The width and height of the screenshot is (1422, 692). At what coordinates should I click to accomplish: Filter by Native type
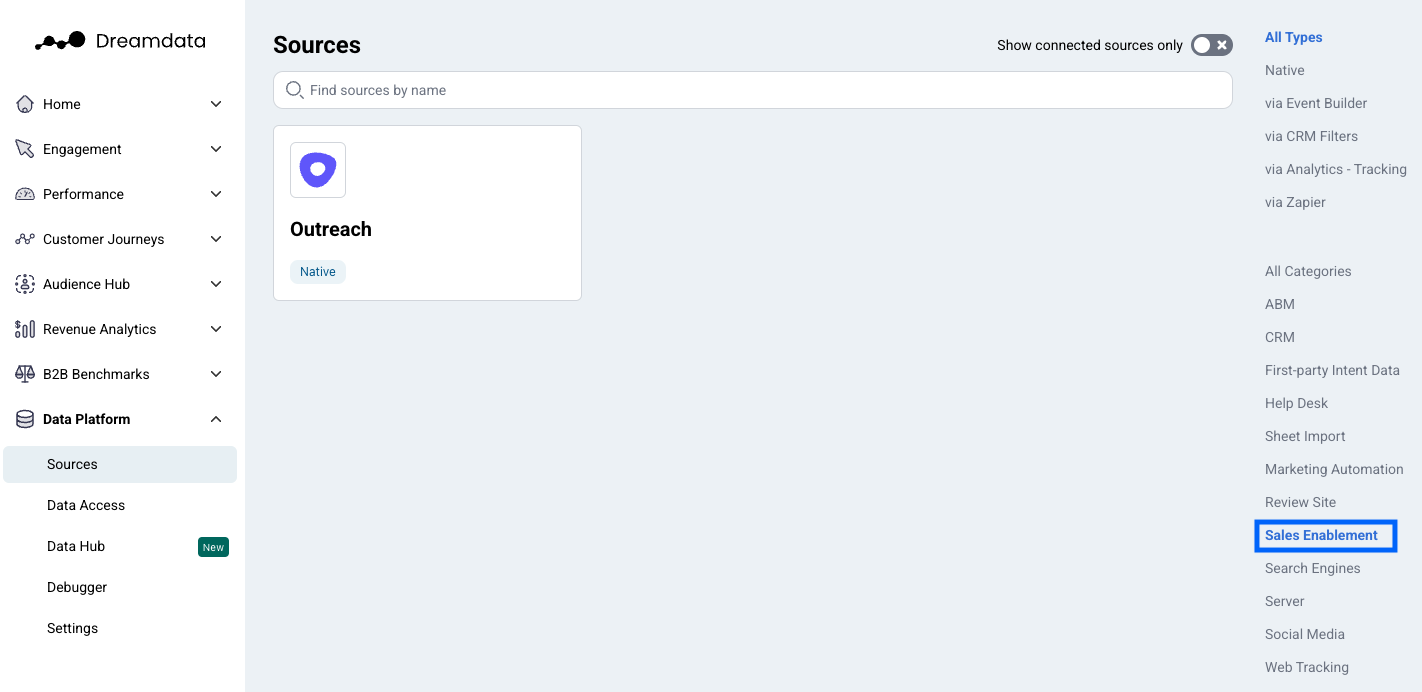[1284, 70]
